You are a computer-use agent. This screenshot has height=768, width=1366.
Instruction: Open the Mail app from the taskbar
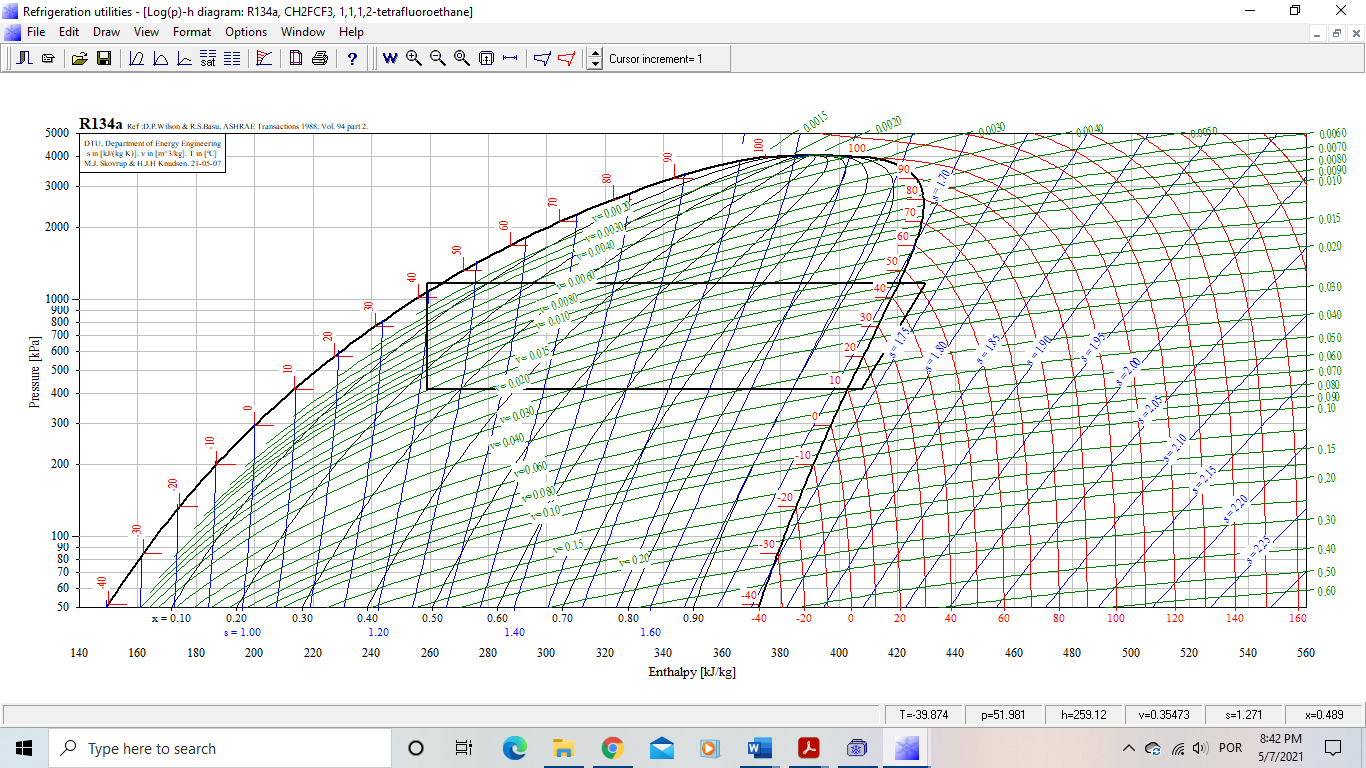[x=661, y=748]
